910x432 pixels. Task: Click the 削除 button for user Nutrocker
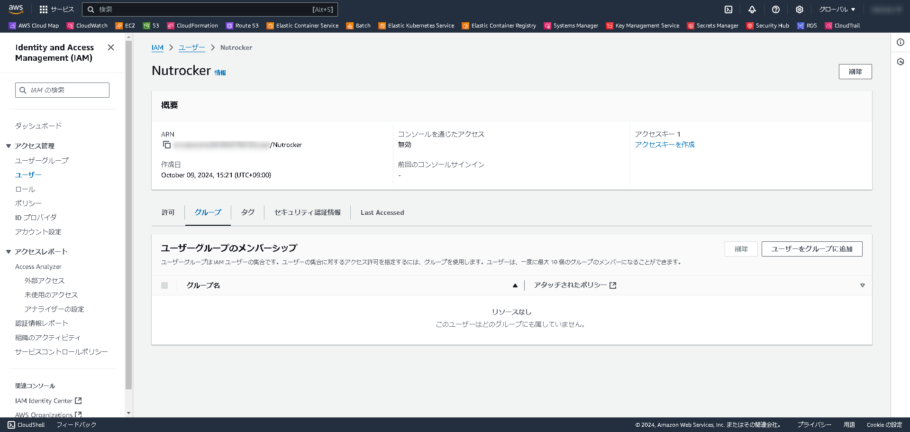[855, 72]
